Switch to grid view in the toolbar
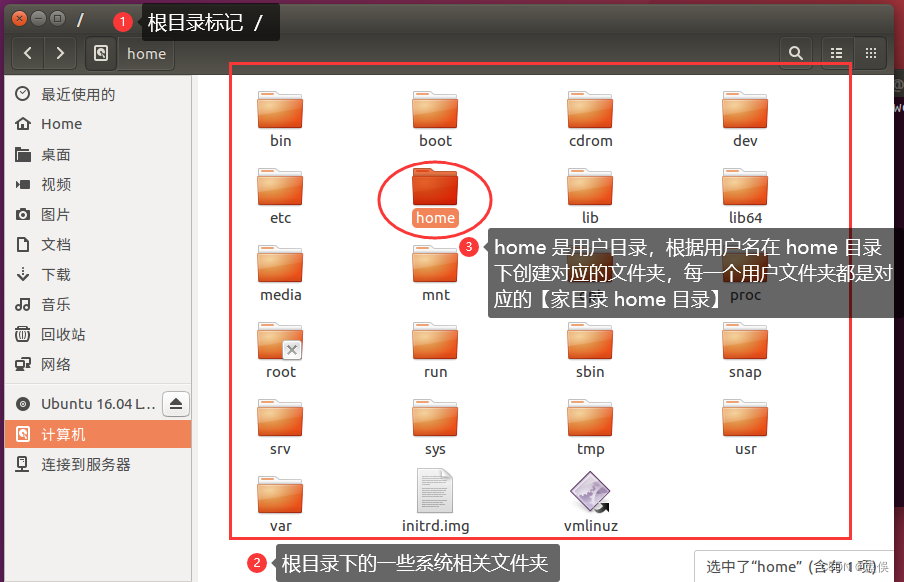The image size is (904, 582). pos(871,53)
